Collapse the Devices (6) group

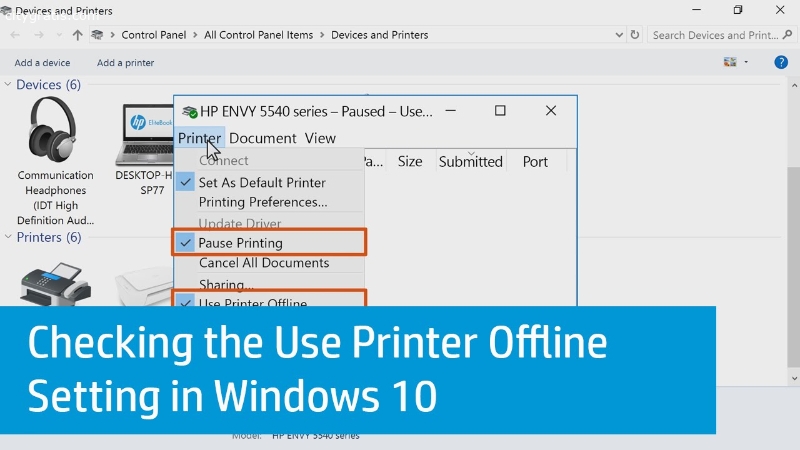click(8, 84)
